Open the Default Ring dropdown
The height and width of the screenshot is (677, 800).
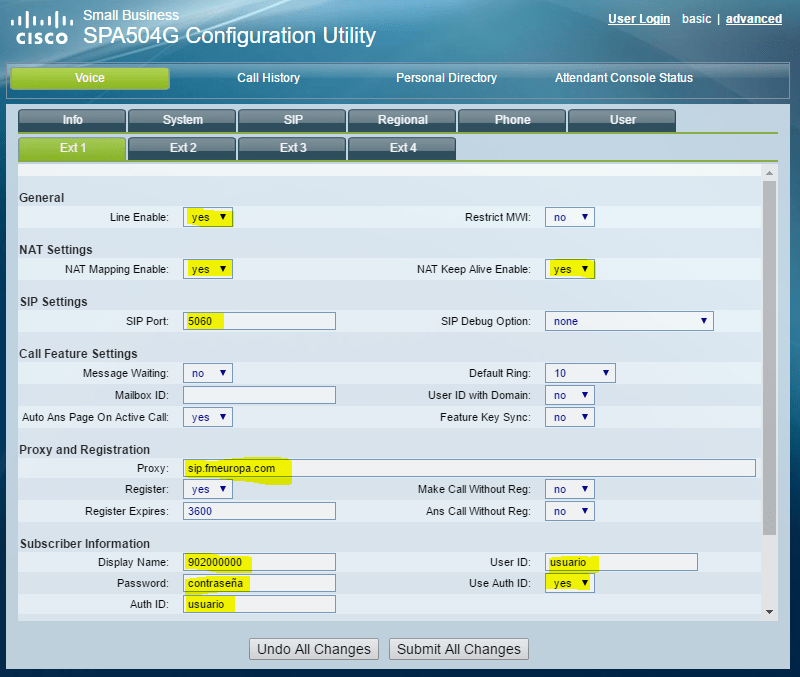pyautogui.click(x=580, y=373)
